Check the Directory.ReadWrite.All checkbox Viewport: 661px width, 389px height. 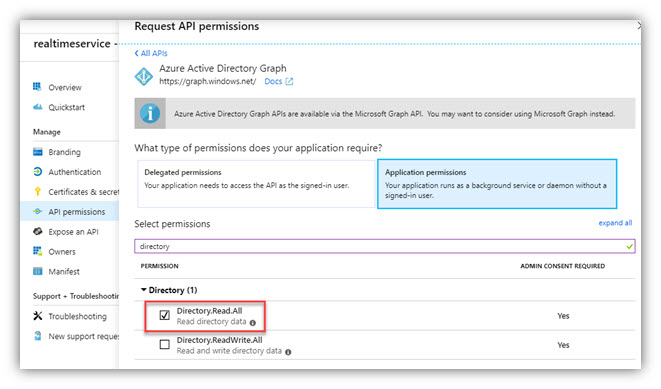coord(165,344)
